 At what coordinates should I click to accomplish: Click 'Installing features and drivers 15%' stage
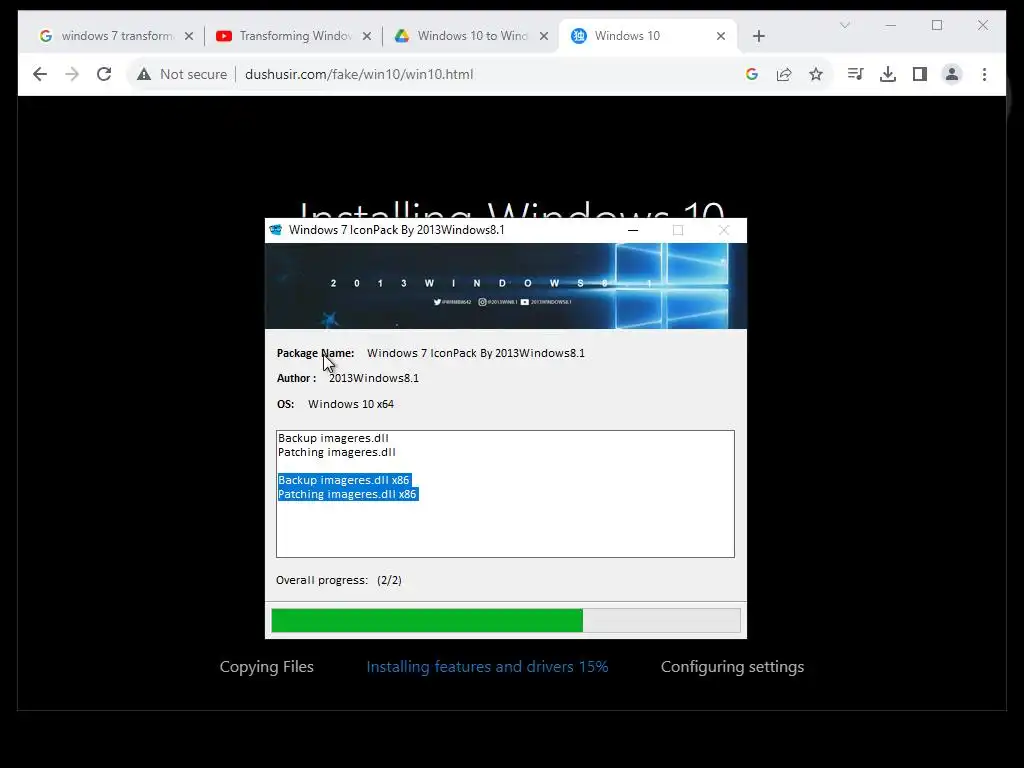click(x=487, y=667)
